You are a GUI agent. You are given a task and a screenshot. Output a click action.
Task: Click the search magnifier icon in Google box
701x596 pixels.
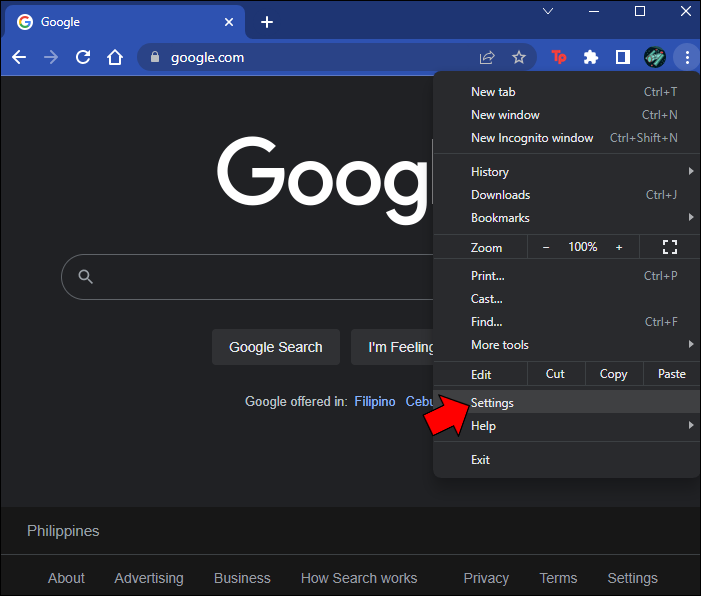(85, 277)
